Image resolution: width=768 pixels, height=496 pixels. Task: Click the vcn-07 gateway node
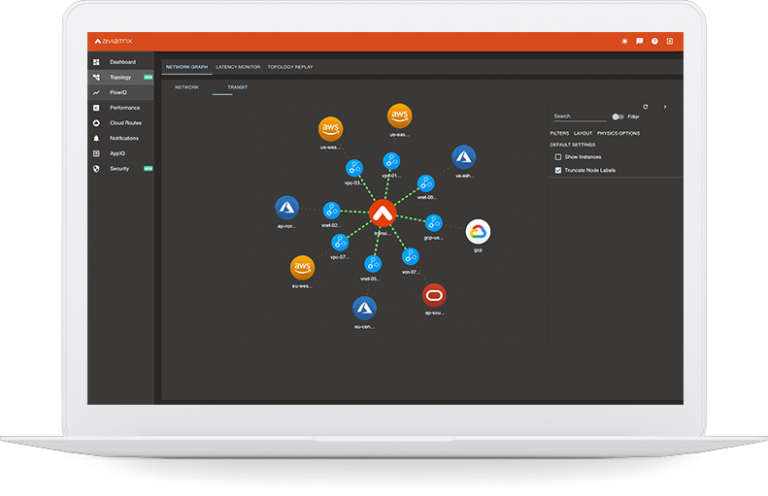coord(410,257)
